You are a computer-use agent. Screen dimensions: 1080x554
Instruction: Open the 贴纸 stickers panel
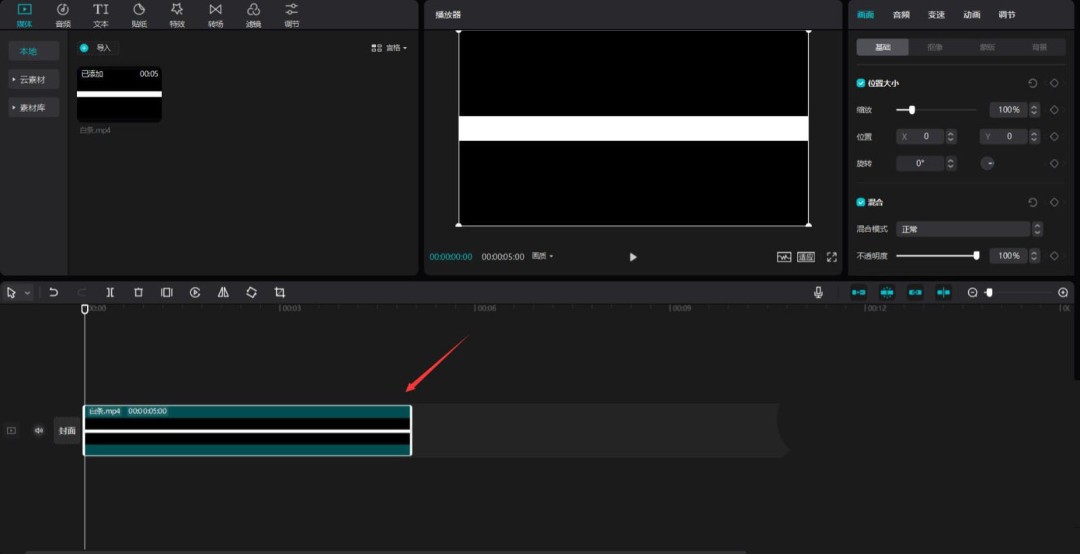(139, 14)
